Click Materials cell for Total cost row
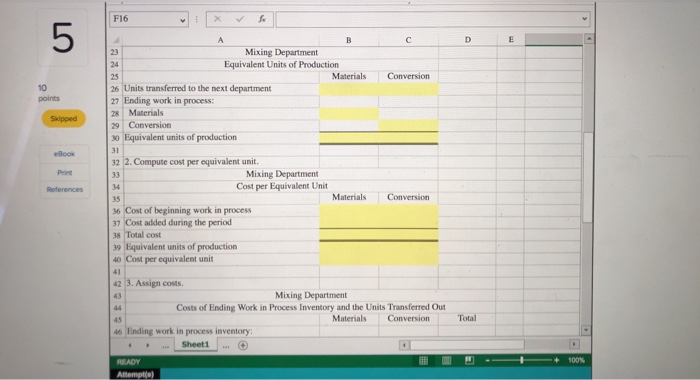The image size is (700, 380). [349, 235]
